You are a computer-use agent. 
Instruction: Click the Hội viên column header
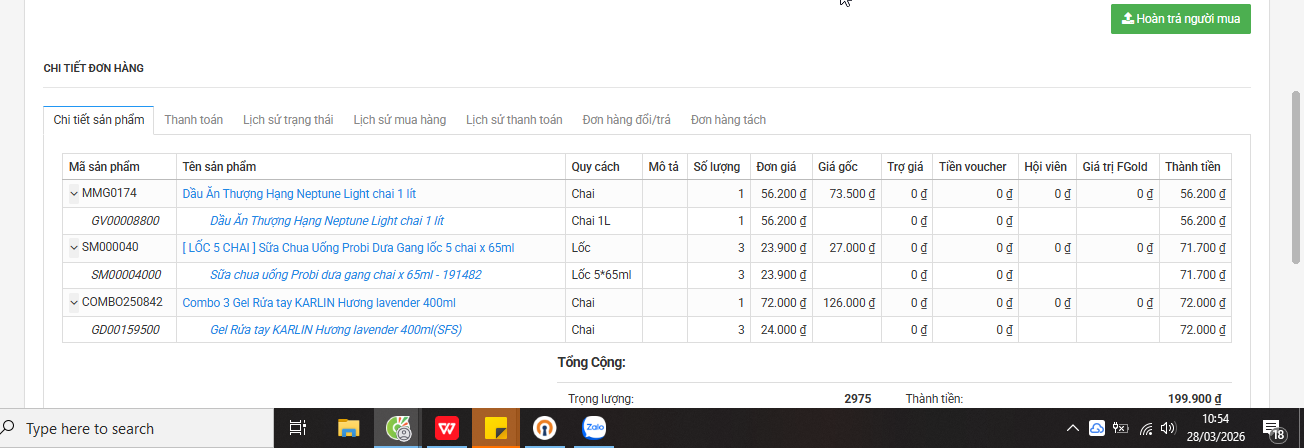(x=1047, y=166)
